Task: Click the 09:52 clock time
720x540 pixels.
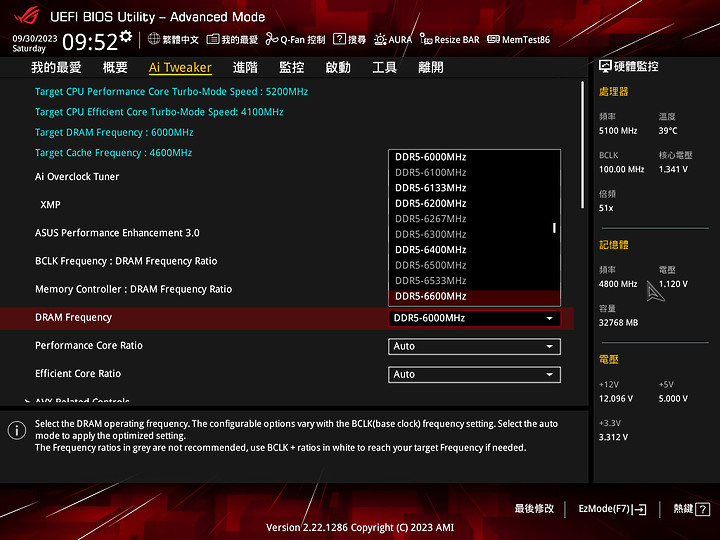Action: [x=90, y=42]
